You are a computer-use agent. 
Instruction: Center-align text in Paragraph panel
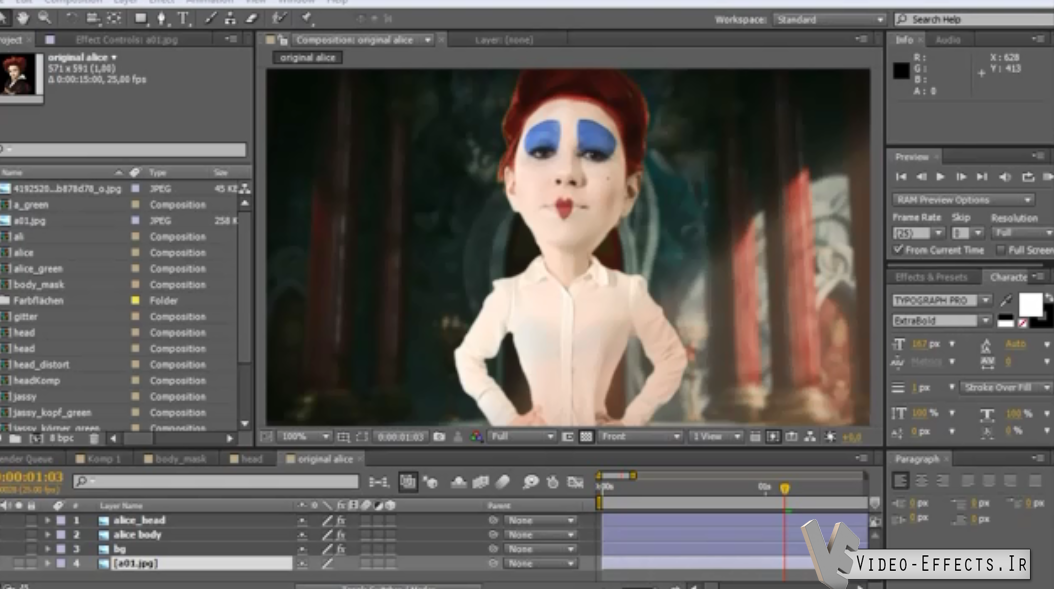[x=922, y=481]
